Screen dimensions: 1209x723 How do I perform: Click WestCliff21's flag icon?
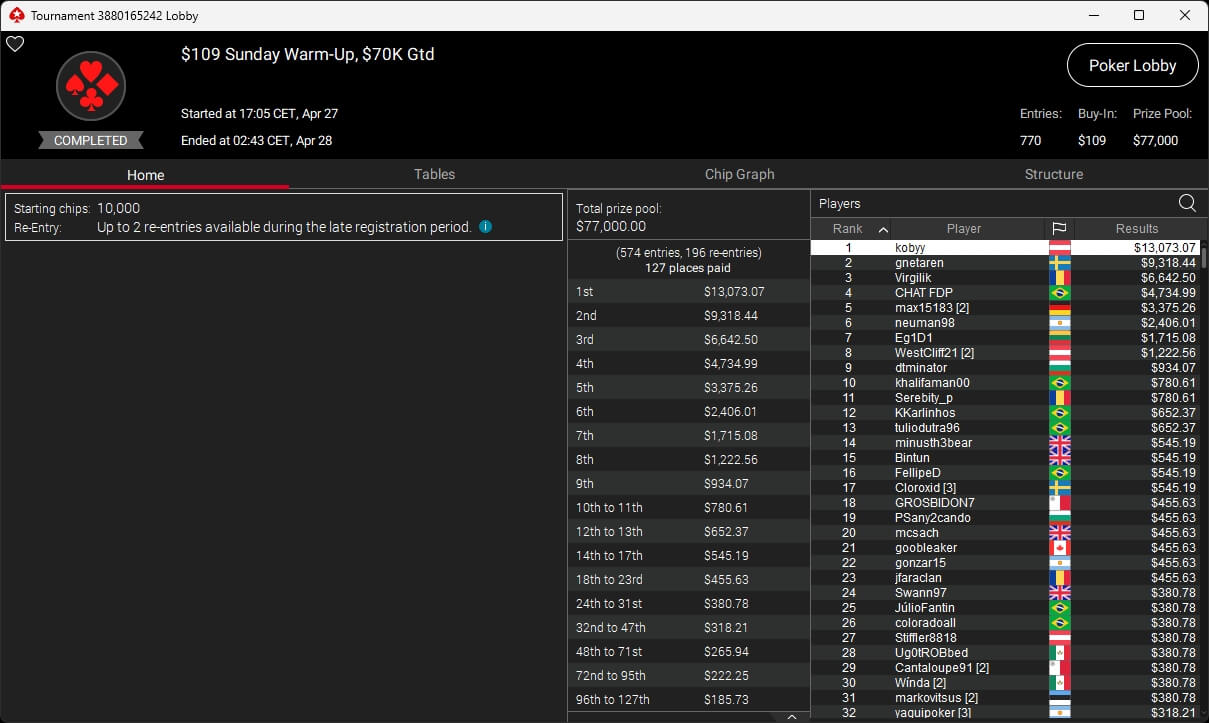click(1059, 352)
